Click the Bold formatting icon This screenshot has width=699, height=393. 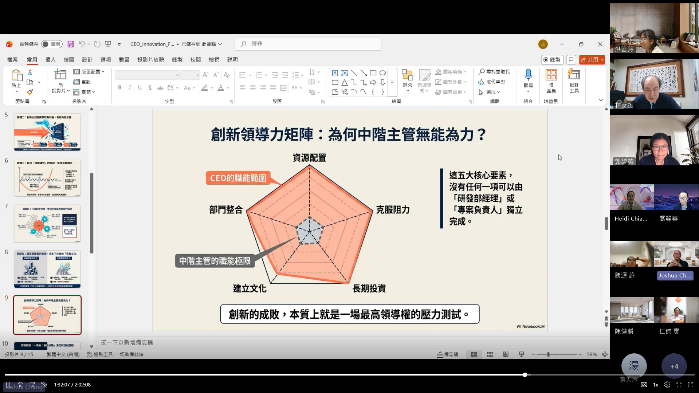tap(119, 88)
